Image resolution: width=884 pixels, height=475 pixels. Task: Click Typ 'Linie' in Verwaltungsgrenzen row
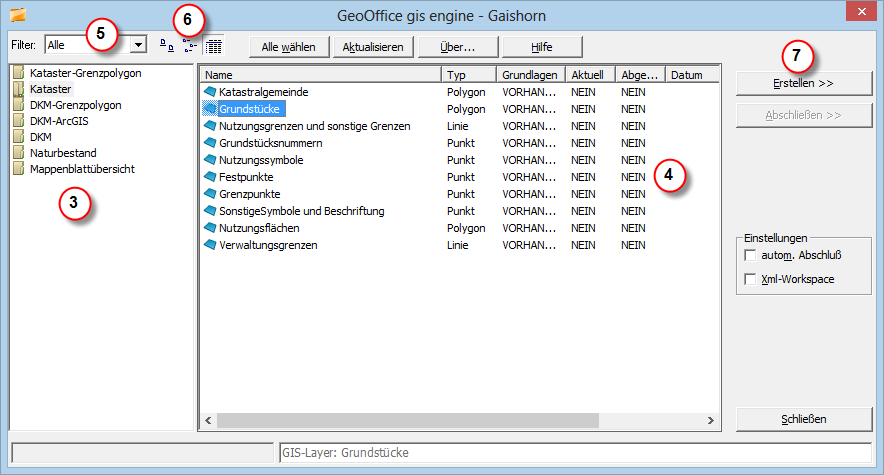coord(458,245)
